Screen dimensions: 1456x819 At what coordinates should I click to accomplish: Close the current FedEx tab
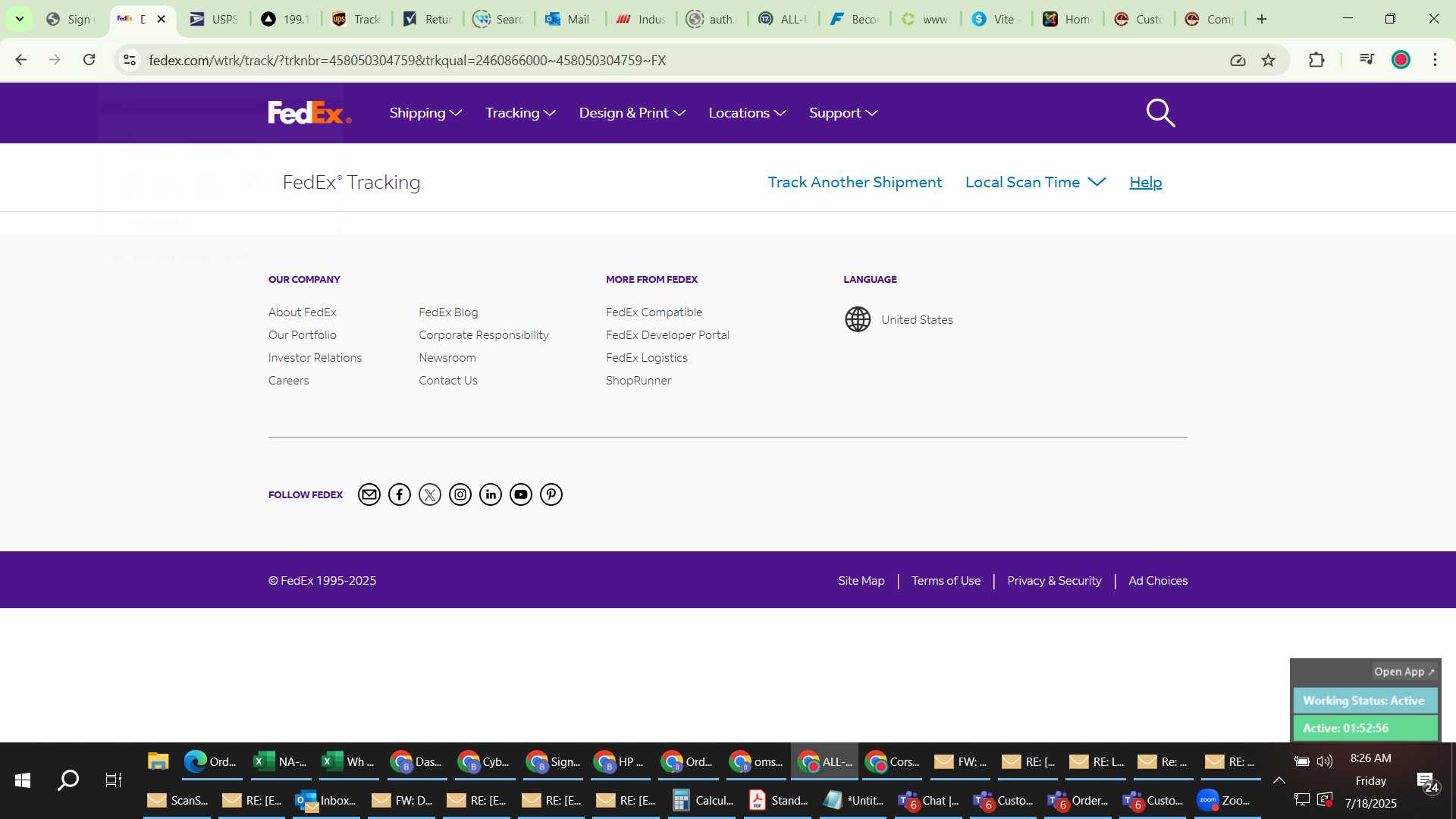click(161, 19)
